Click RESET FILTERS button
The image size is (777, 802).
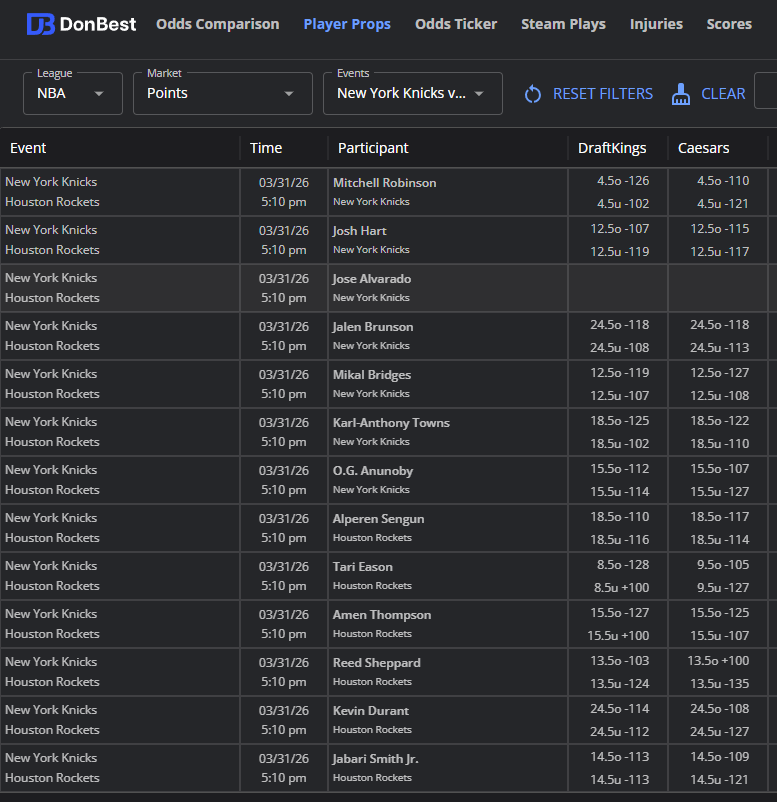603,94
